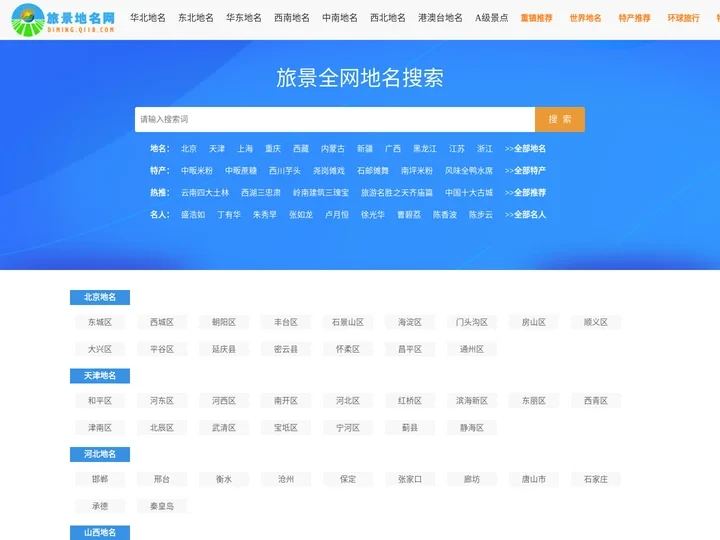The width and height of the screenshot is (720, 540).
Task: Open the 天津地名 section header
Action: coord(100,376)
